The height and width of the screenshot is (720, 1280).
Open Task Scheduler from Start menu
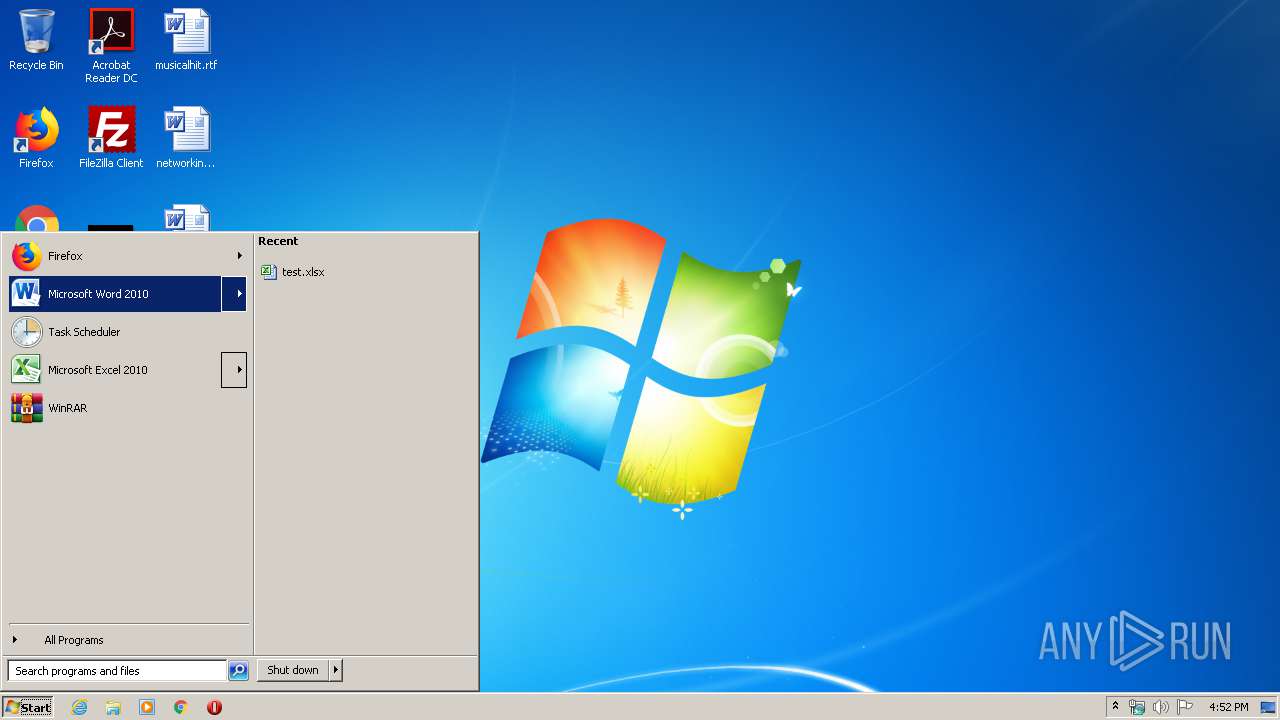pyautogui.click(x=128, y=332)
